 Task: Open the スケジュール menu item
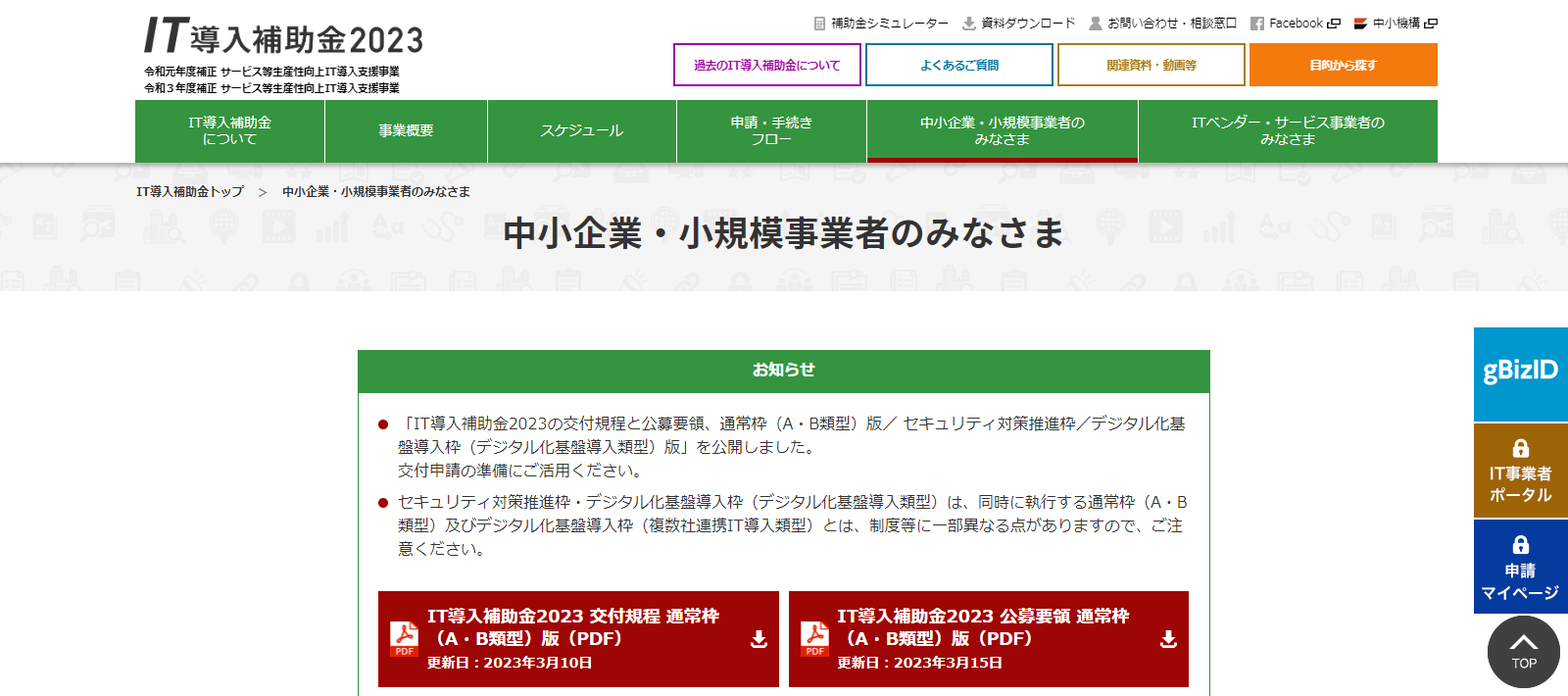point(582,131)
